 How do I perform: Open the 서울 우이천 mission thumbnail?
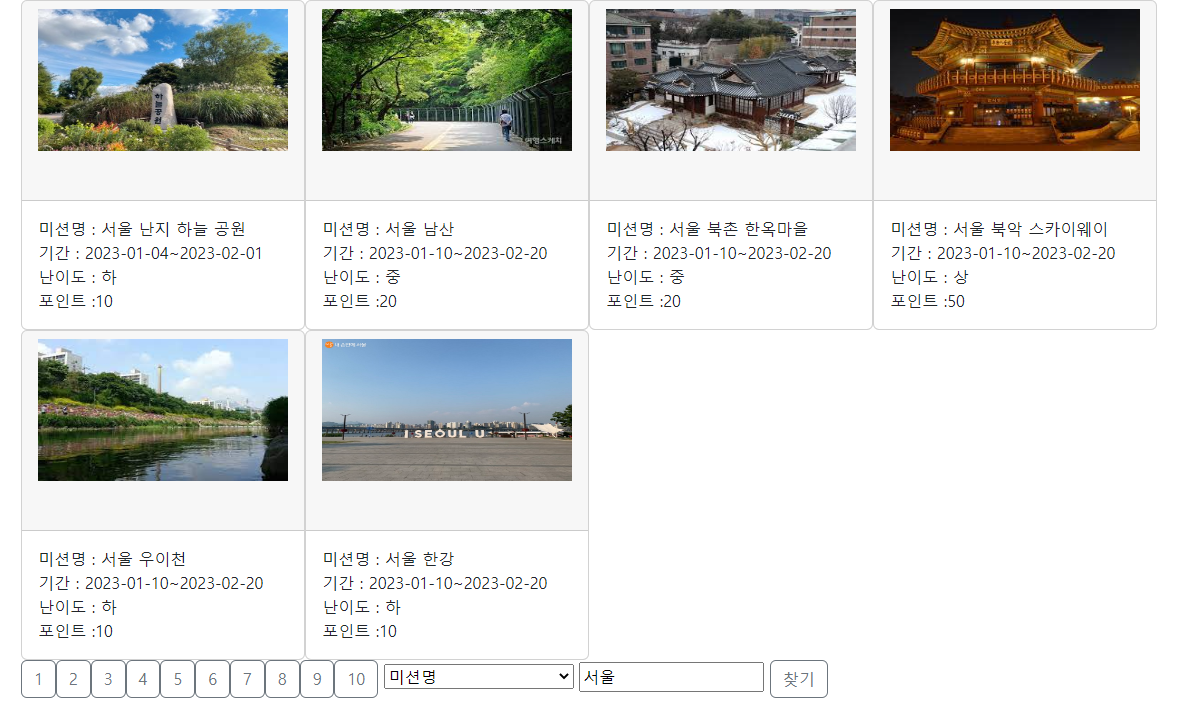(x=162, y=410)
